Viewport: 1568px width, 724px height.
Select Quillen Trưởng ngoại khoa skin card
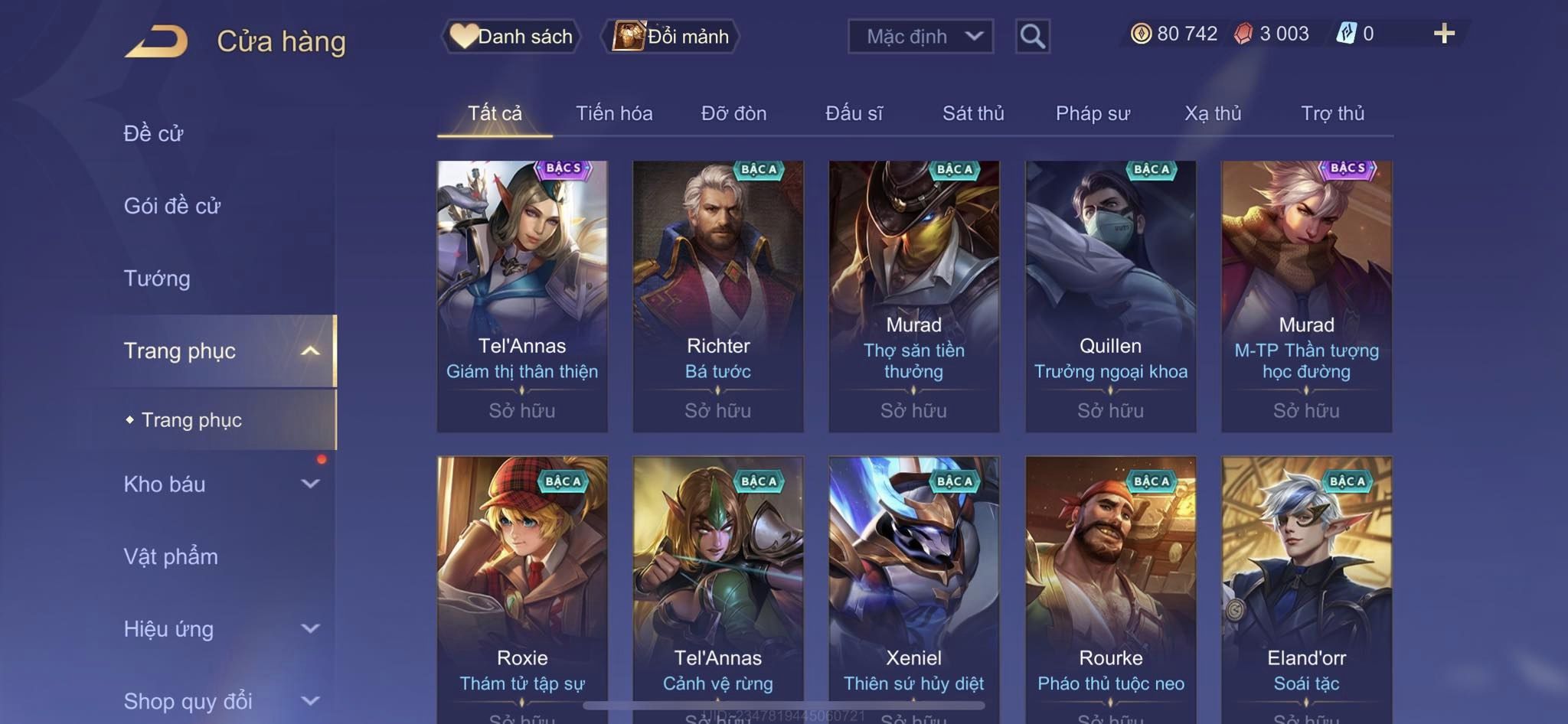1110,296
